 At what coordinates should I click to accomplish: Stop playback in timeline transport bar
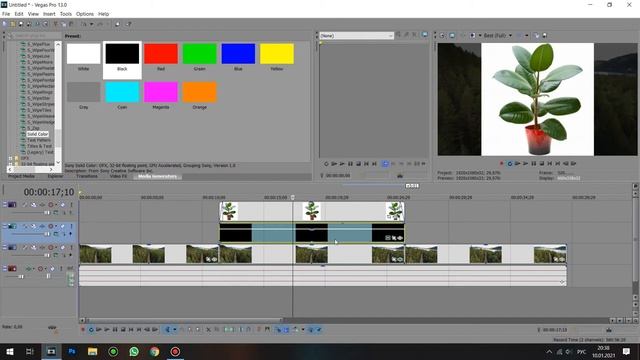123,329
